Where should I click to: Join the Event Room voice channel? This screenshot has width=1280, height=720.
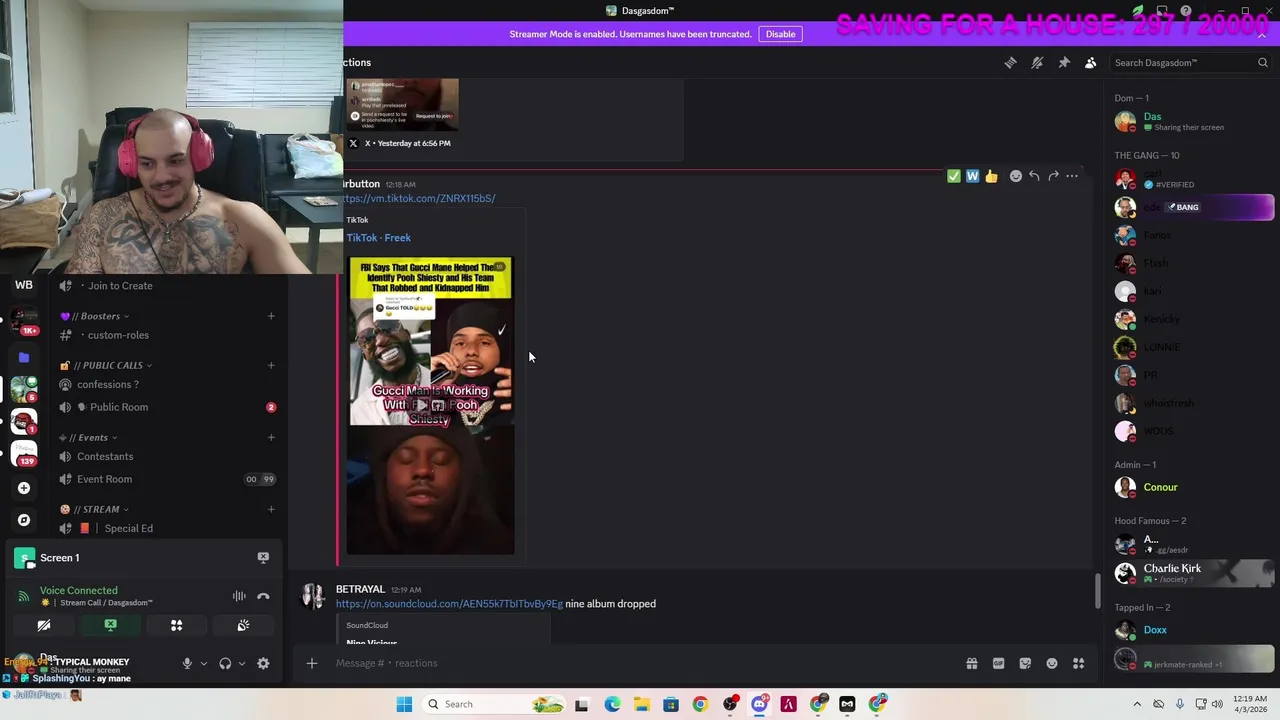pos(167,479)
